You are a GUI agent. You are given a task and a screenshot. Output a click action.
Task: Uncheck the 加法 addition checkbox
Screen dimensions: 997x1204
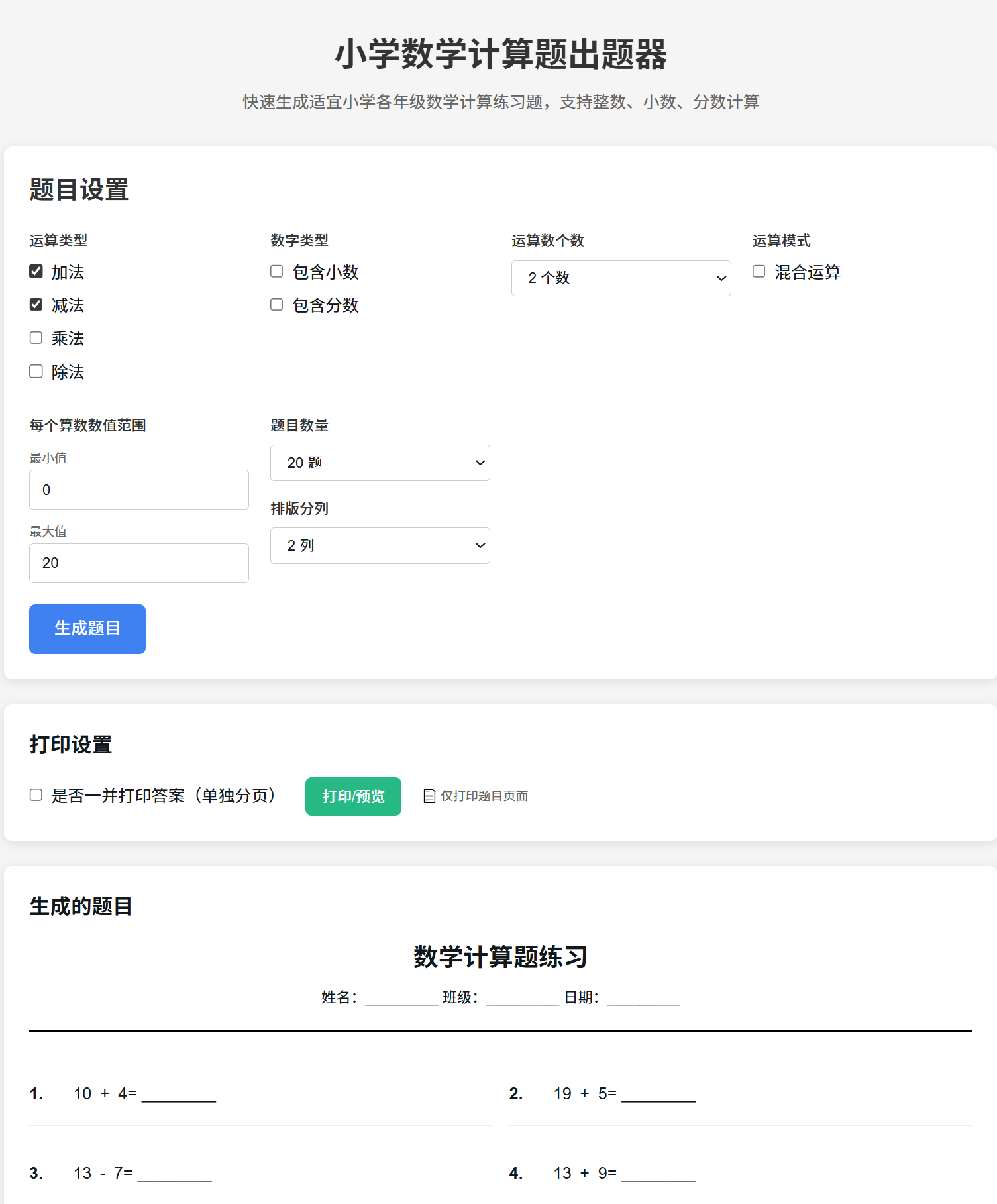coord(36,272)
